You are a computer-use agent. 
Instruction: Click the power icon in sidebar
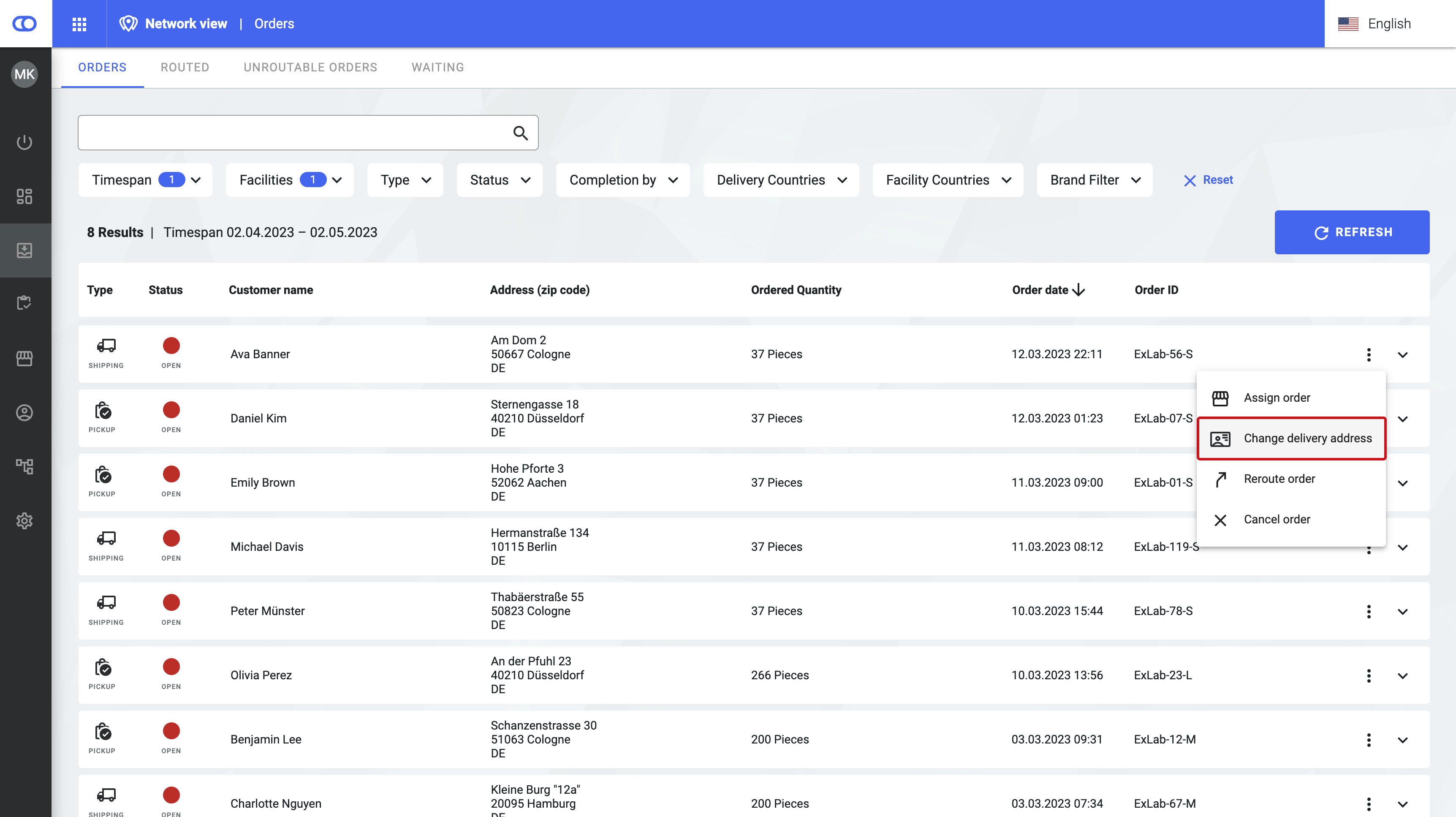(24, 142)
